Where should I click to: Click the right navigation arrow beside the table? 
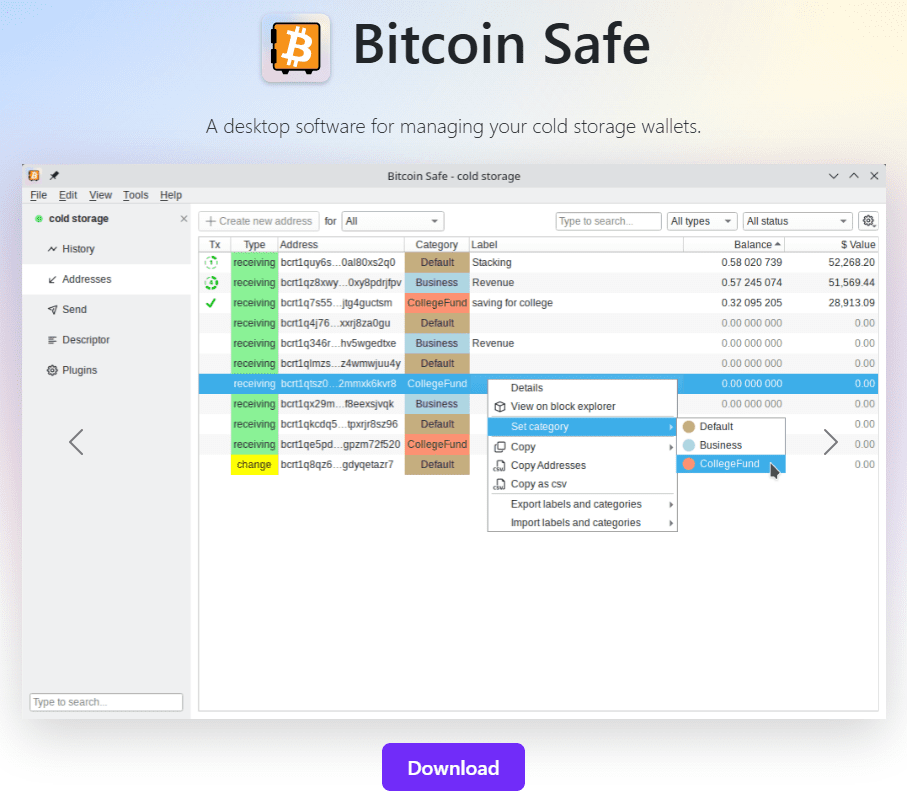[831, 441]
